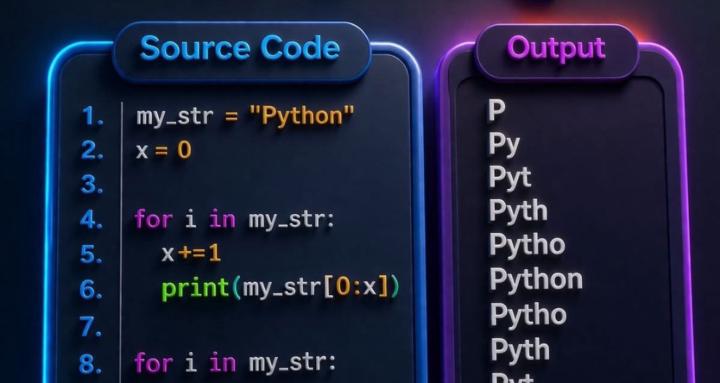Click the Source Code panel title
The height and width of the screenshot is (383, 720).
[x=240, y=48]
